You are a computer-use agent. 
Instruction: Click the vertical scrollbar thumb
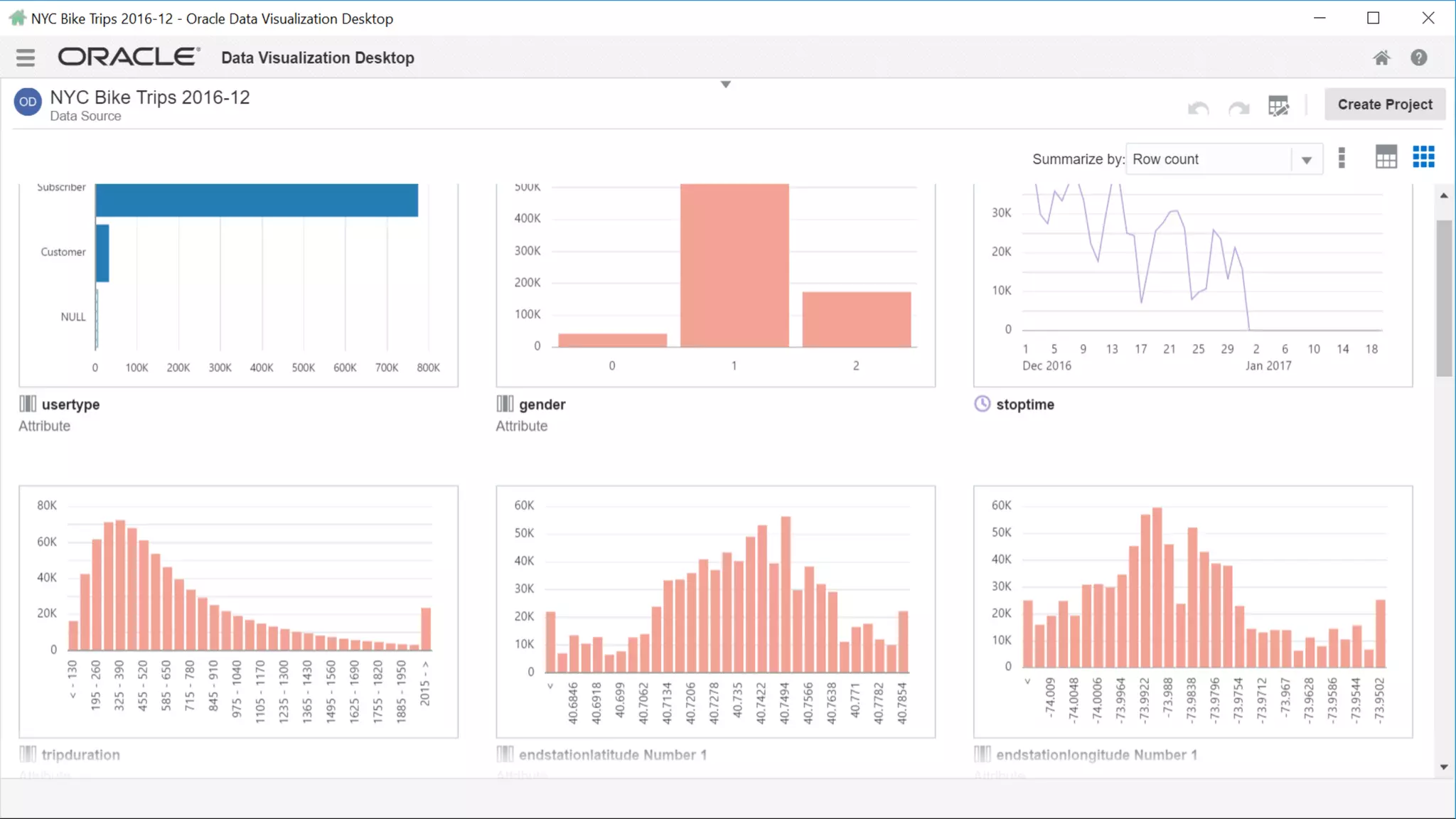[1443, 299]
